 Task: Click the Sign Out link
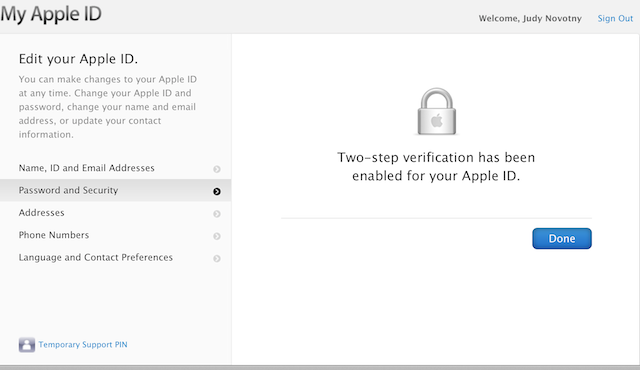click(x=615, y=18)
